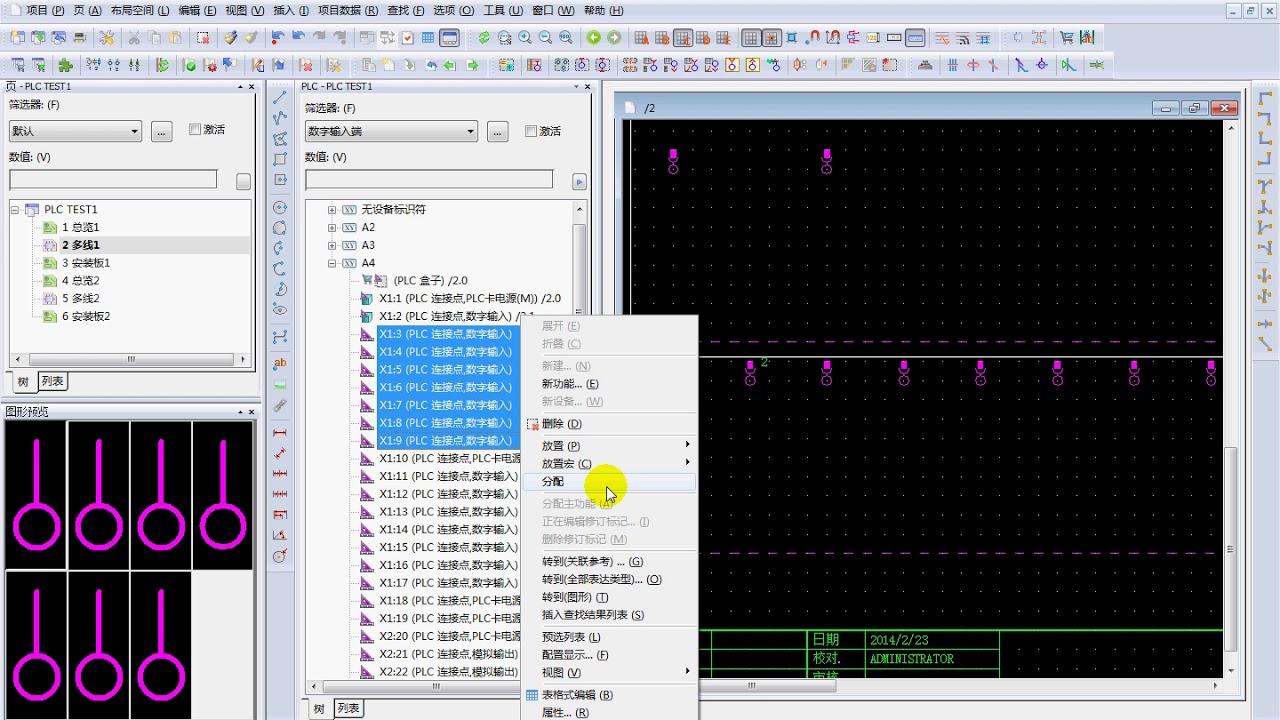Choose 分配 from the context menu

point(608,482)
